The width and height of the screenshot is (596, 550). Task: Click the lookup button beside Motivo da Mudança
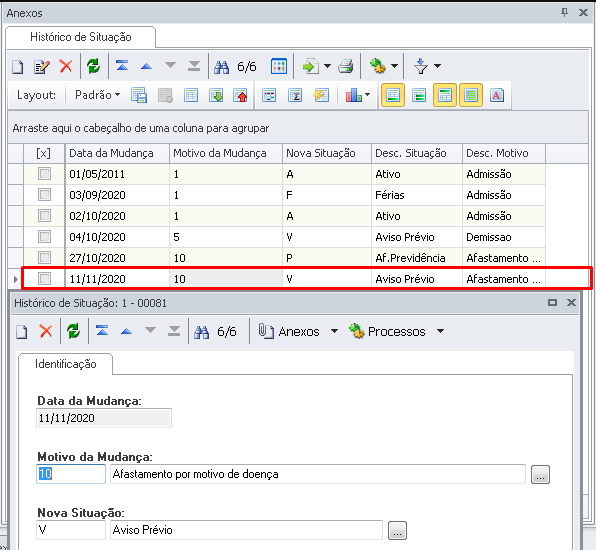coord(540,474)
